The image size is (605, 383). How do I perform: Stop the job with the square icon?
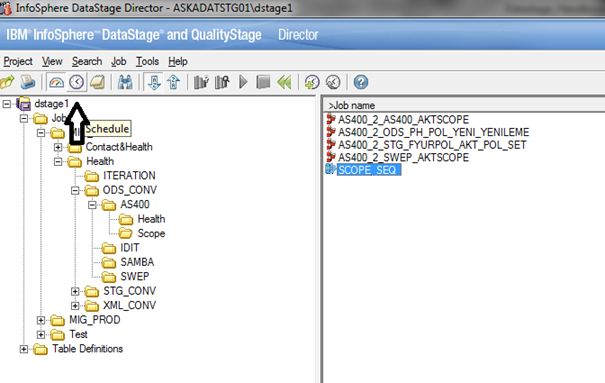click(263, 82)
